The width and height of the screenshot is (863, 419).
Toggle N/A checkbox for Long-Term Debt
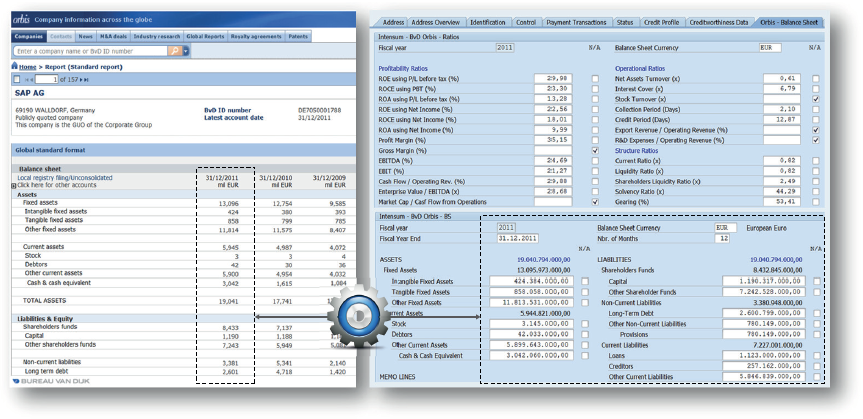[817, 313]
